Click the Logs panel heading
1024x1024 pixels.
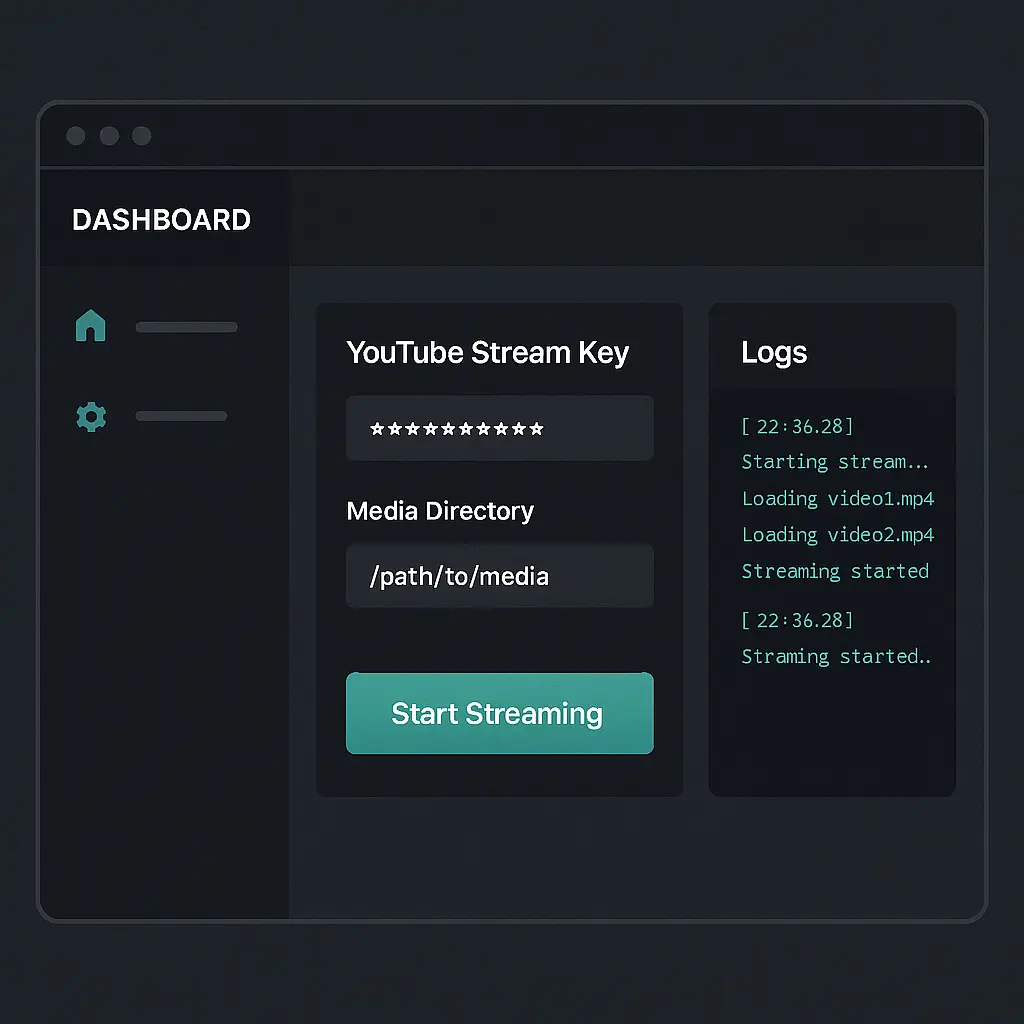click(774, 352)
